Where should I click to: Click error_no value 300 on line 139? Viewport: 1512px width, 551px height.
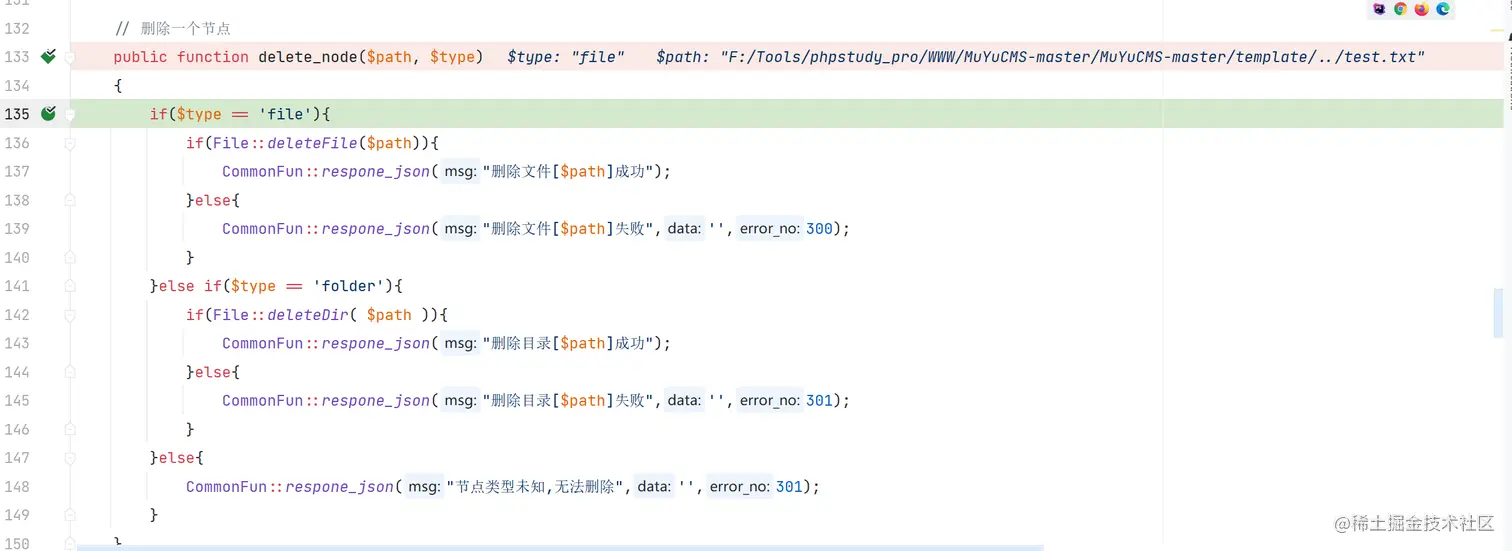[x=819, y=229]
